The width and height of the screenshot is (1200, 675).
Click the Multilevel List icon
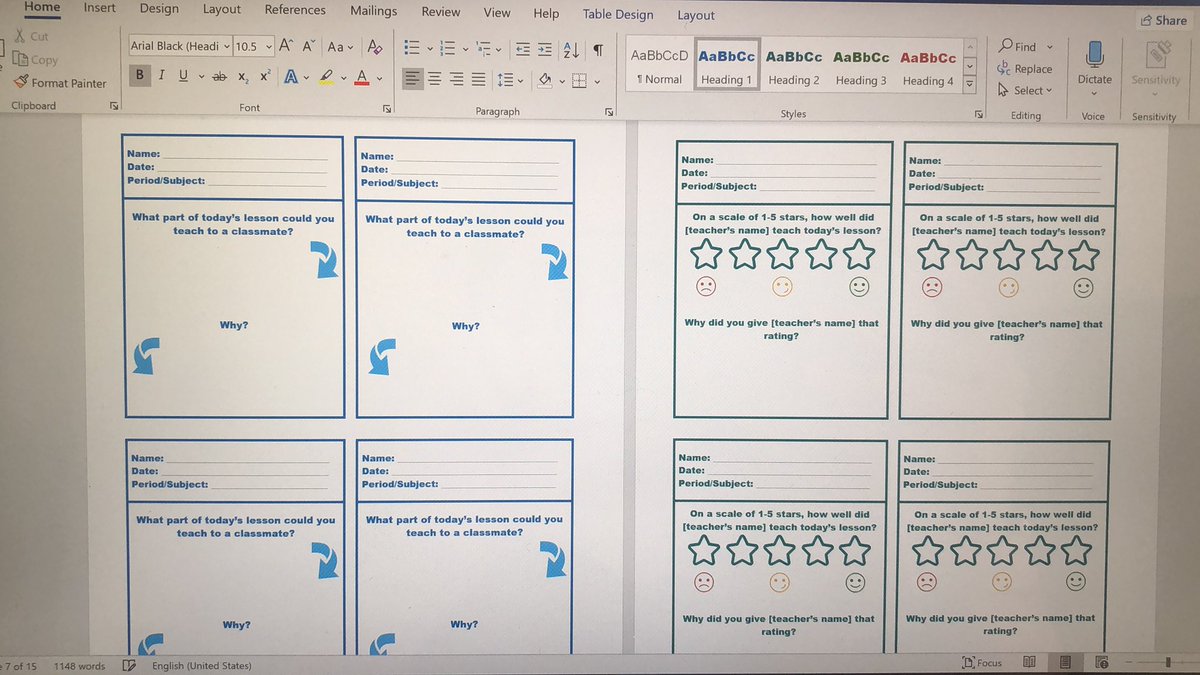[484, 47]
